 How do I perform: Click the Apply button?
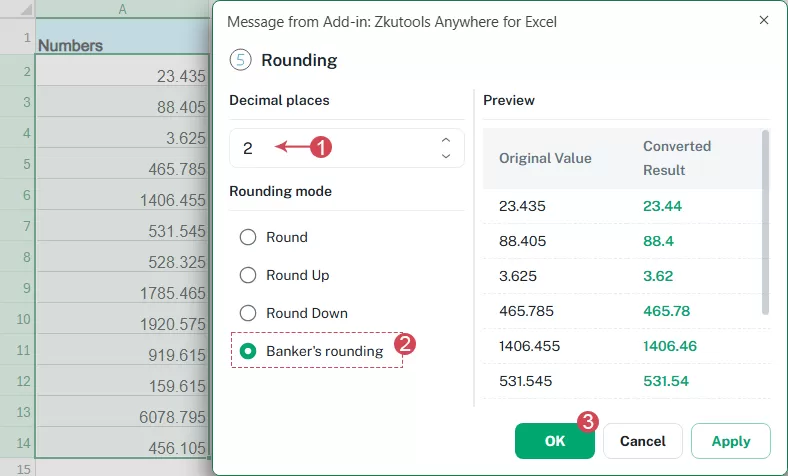click(731, 441)
